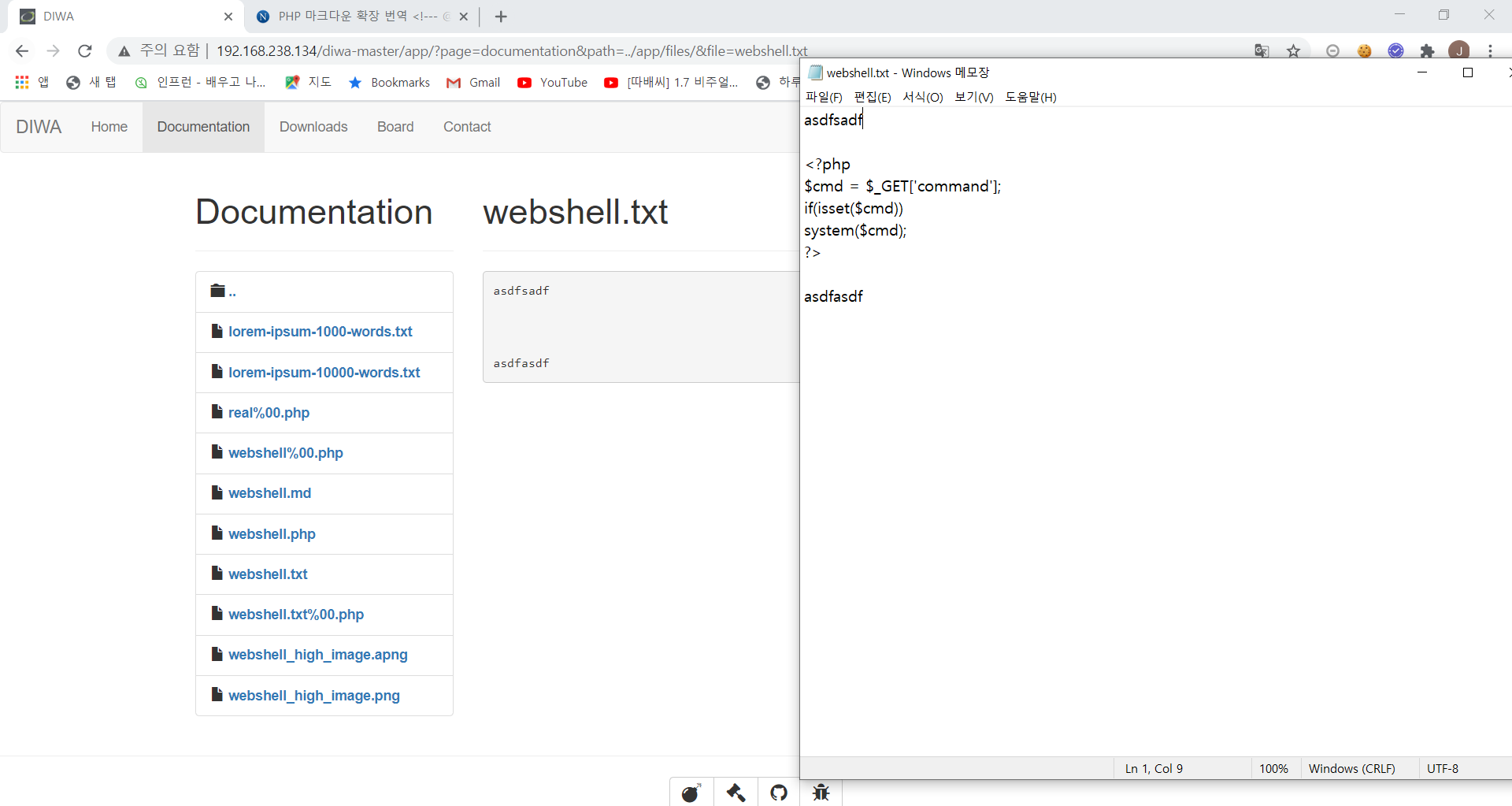Open Chrome's three-dot menu
The height and width of the screenshot is (806, 1512).
[1490, 51]
